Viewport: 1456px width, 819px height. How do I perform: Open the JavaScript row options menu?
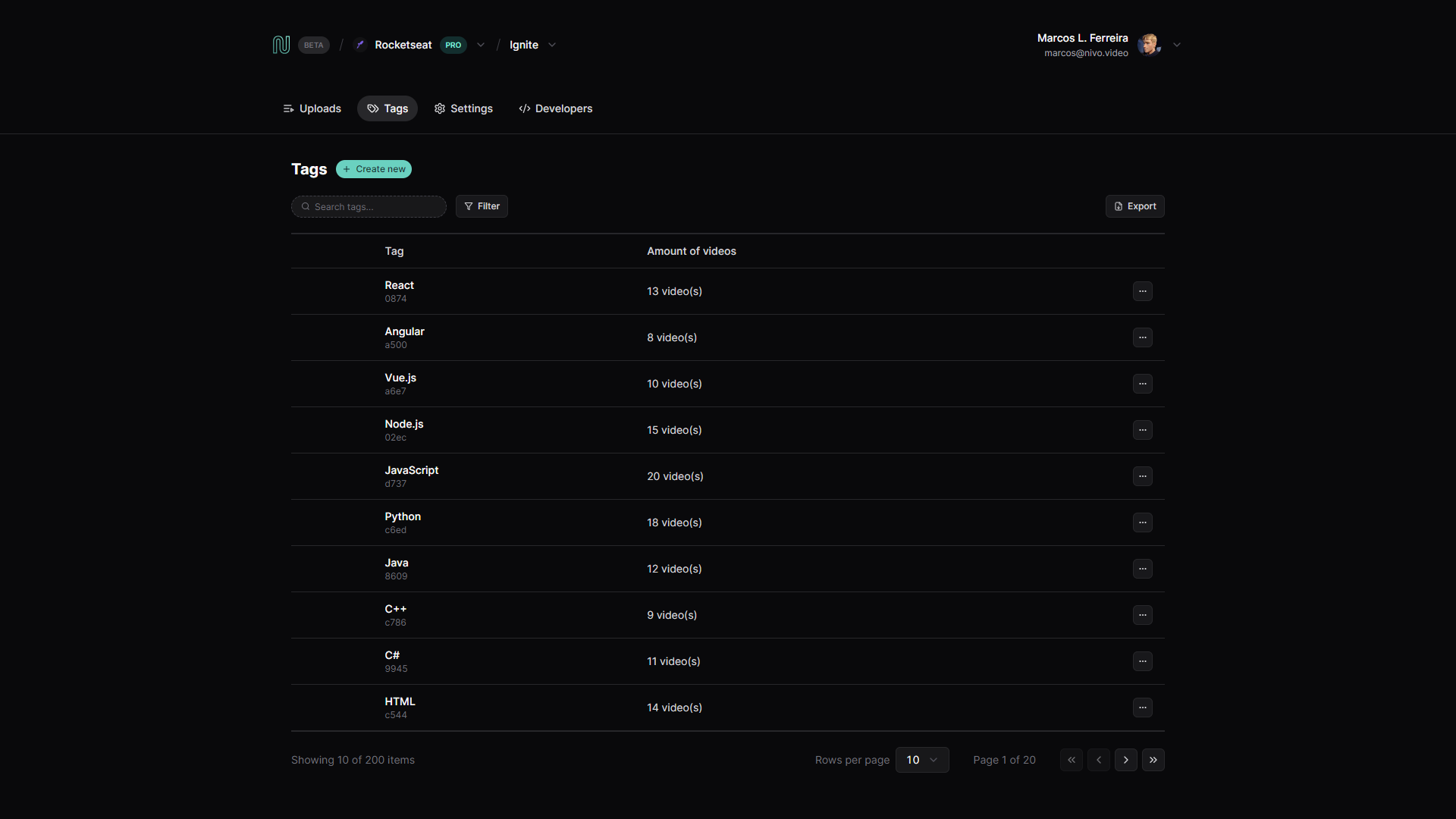[x=1142, y=476]
